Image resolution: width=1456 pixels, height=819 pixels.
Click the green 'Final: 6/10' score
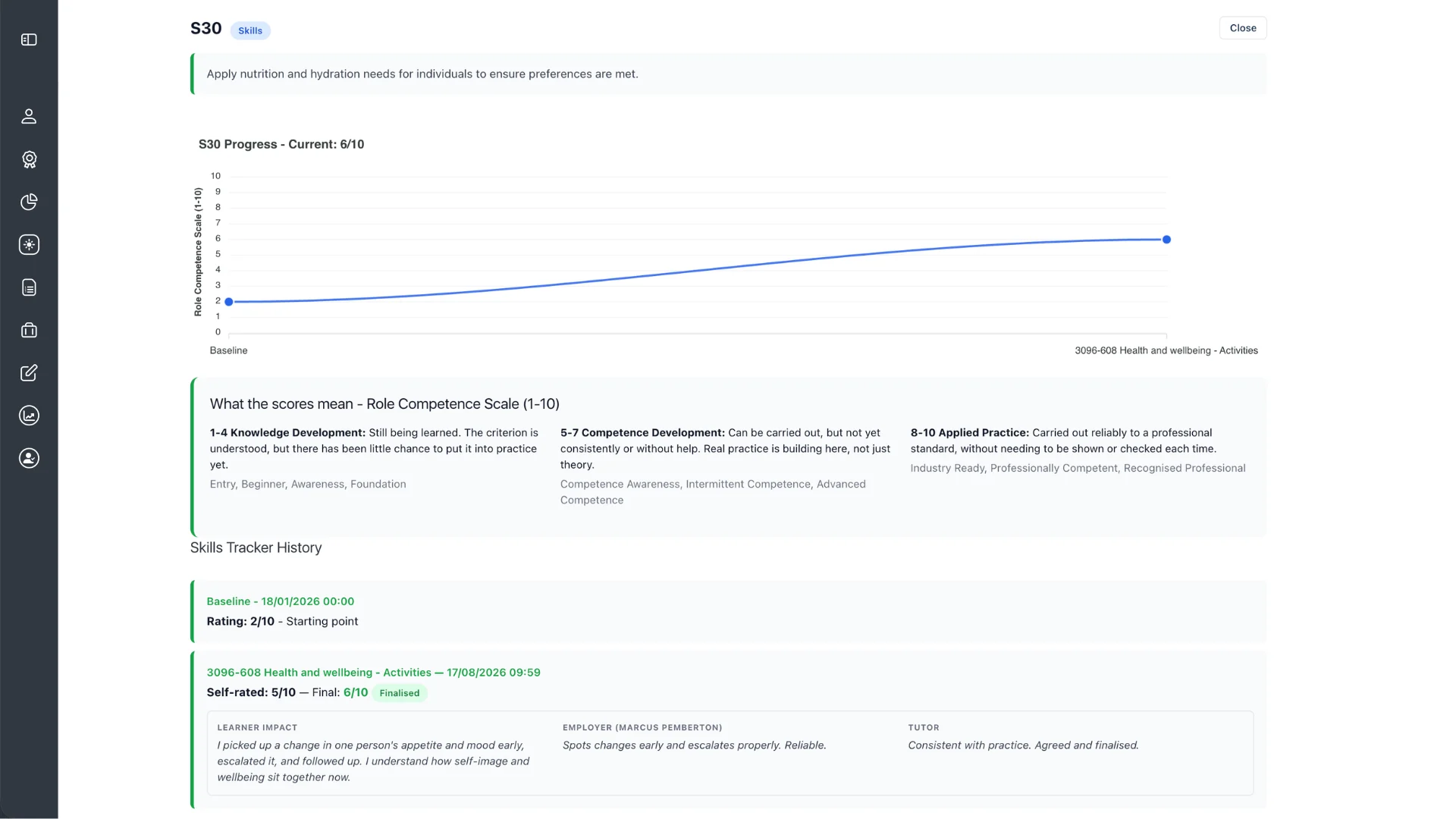point(356,692)
